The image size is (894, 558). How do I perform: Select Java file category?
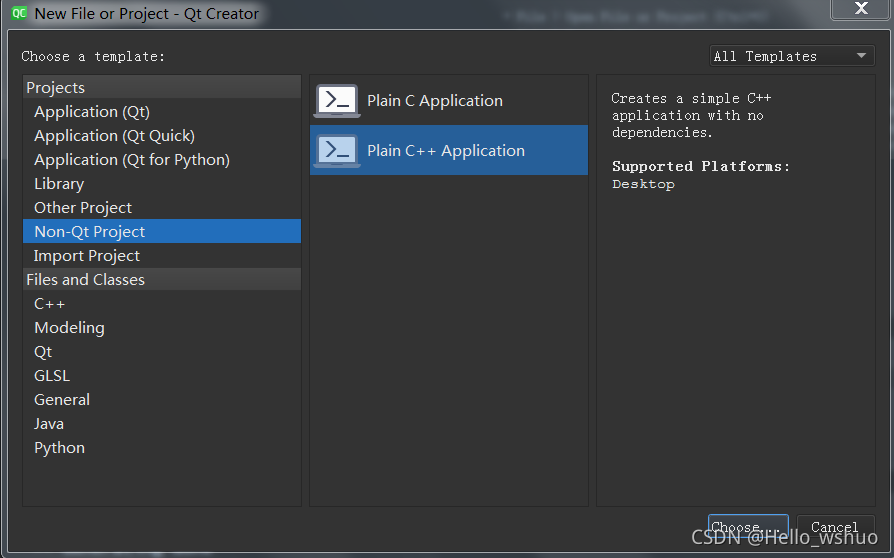pyautogui.click(x=162, y=423)
